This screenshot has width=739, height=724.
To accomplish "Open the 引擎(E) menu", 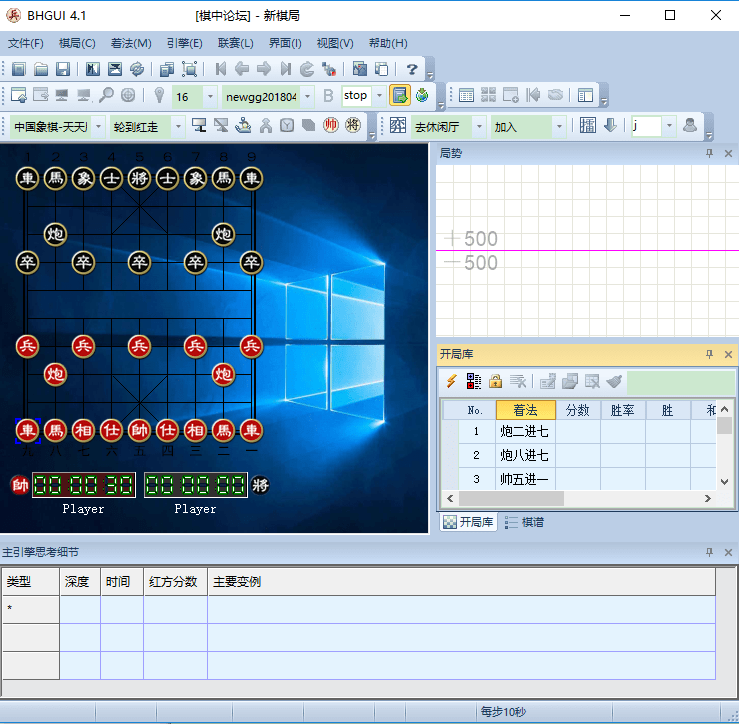I will [x=184, y=43].
